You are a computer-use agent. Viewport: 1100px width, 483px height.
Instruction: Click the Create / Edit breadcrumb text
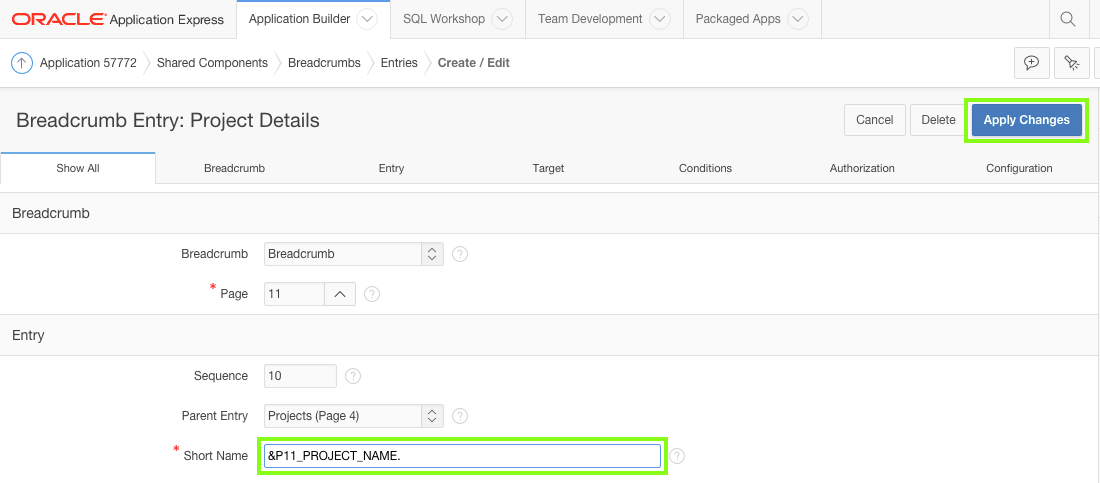coord(474,63)
